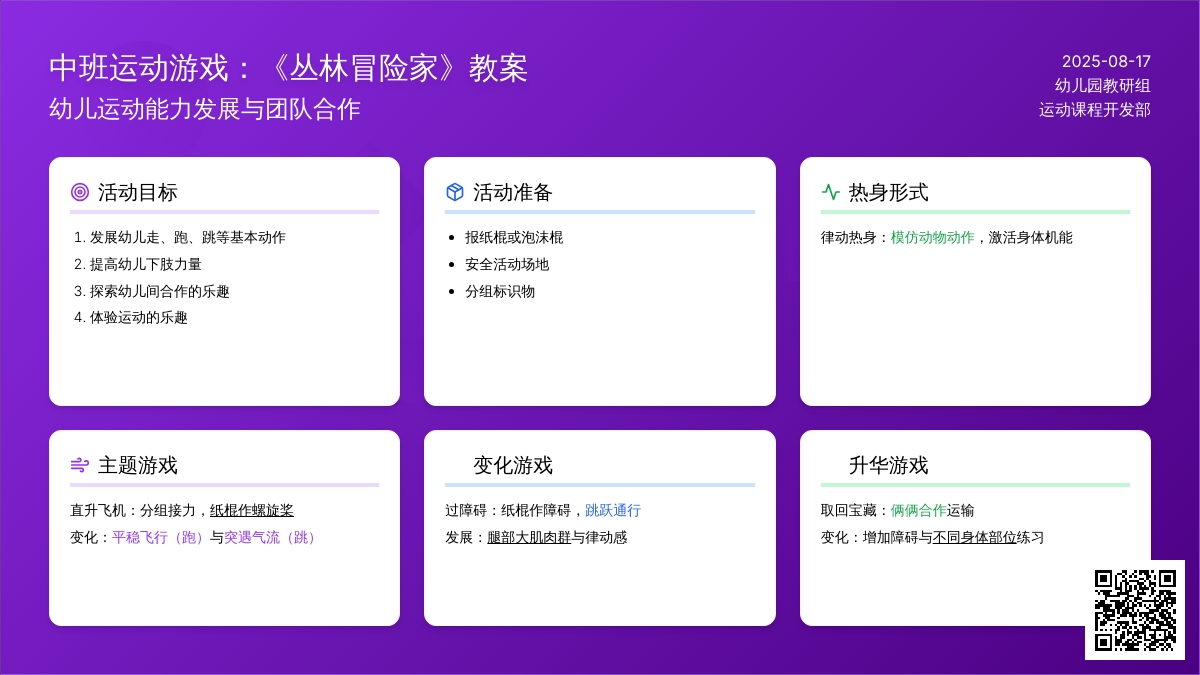Click the 活动准备 card heading
Screen dimensions: 1200x675
click(513, 192)
